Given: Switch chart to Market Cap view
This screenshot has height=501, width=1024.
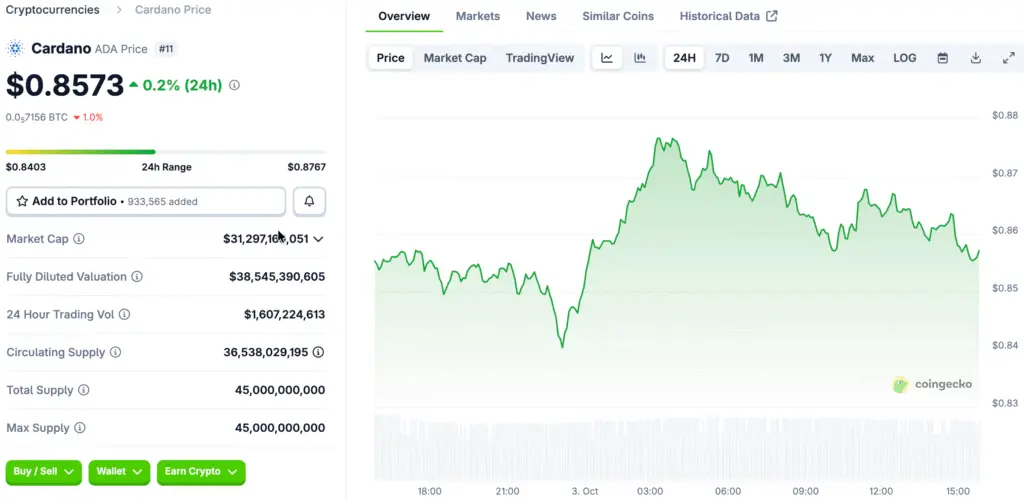Looking at the screenshot, I should point(455,58).
